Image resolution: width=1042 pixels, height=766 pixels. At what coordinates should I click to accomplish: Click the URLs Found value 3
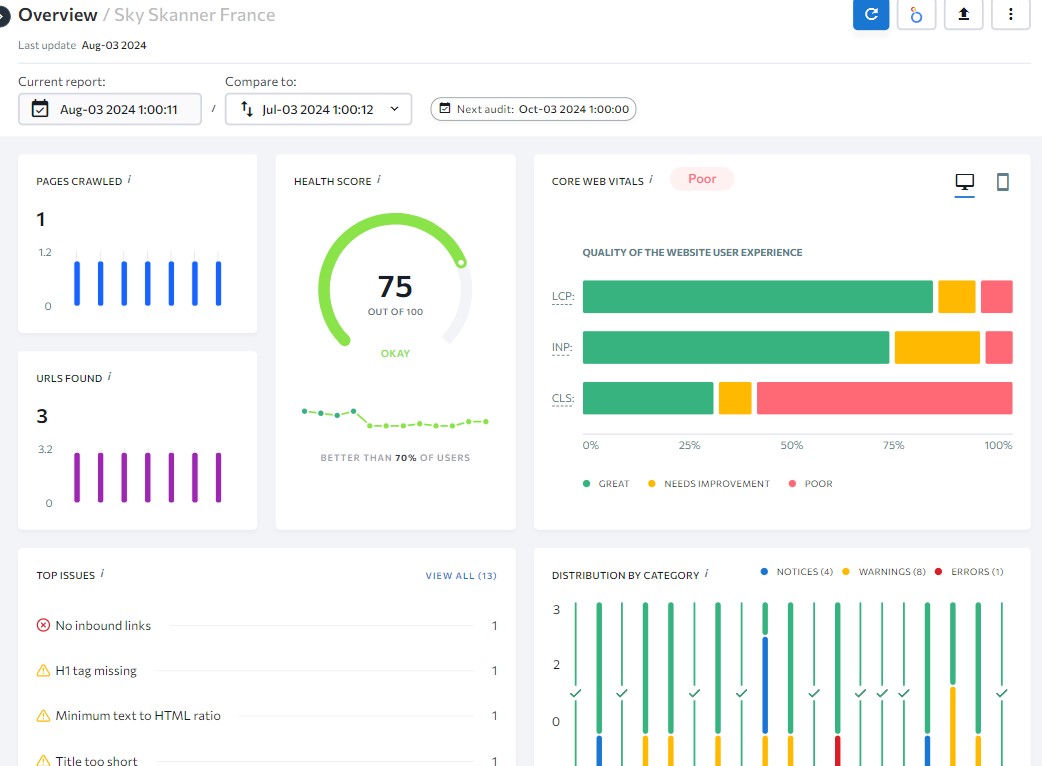coord(42,416)
